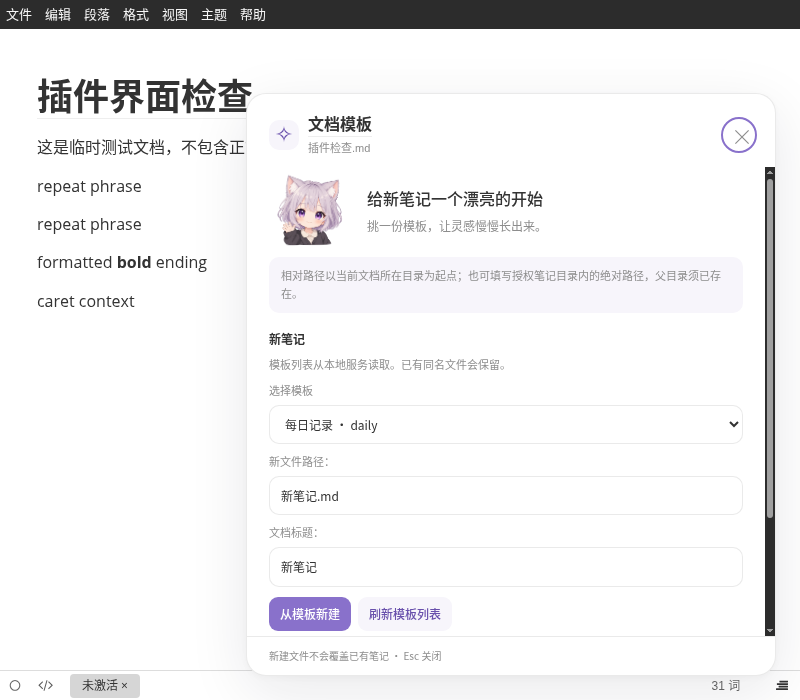Click the 插件界面检查 heading
800x700 pixels.
pyautogui.click(x=144, y=96)
